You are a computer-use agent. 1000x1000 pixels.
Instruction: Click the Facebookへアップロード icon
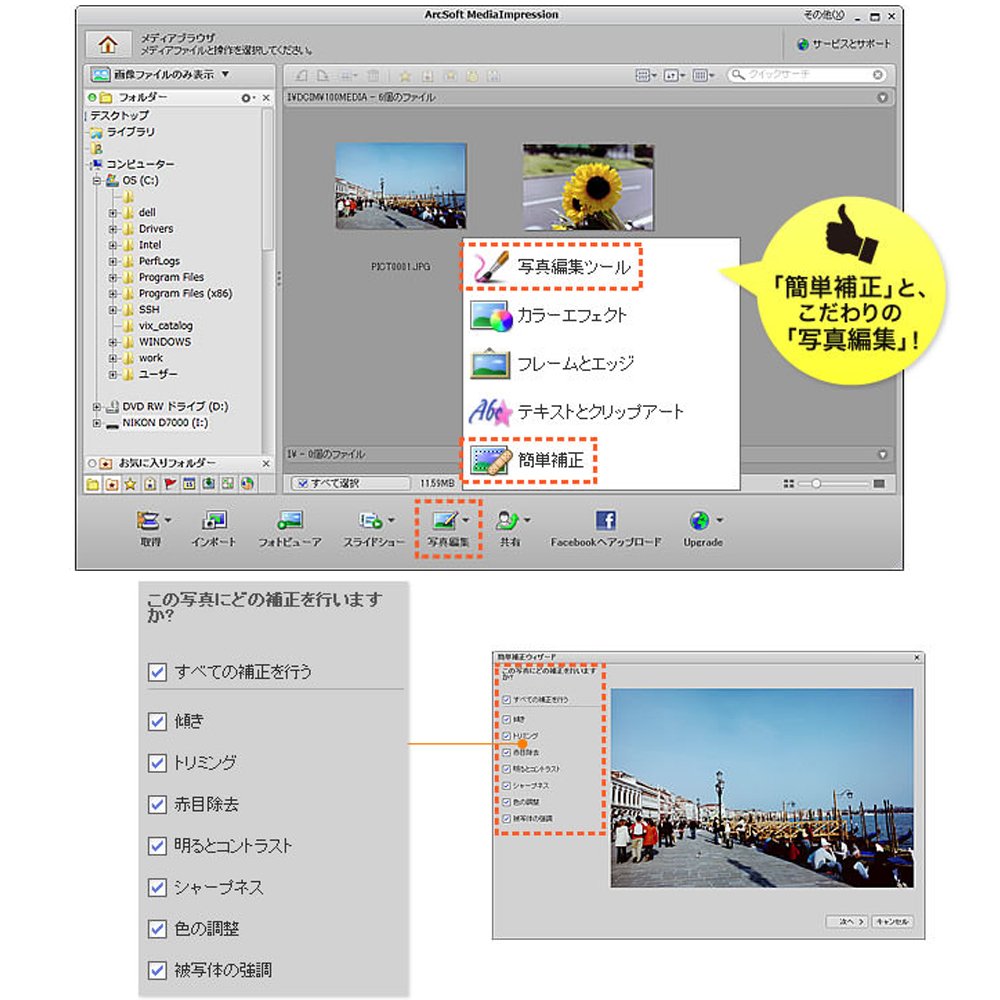point(605,521)
